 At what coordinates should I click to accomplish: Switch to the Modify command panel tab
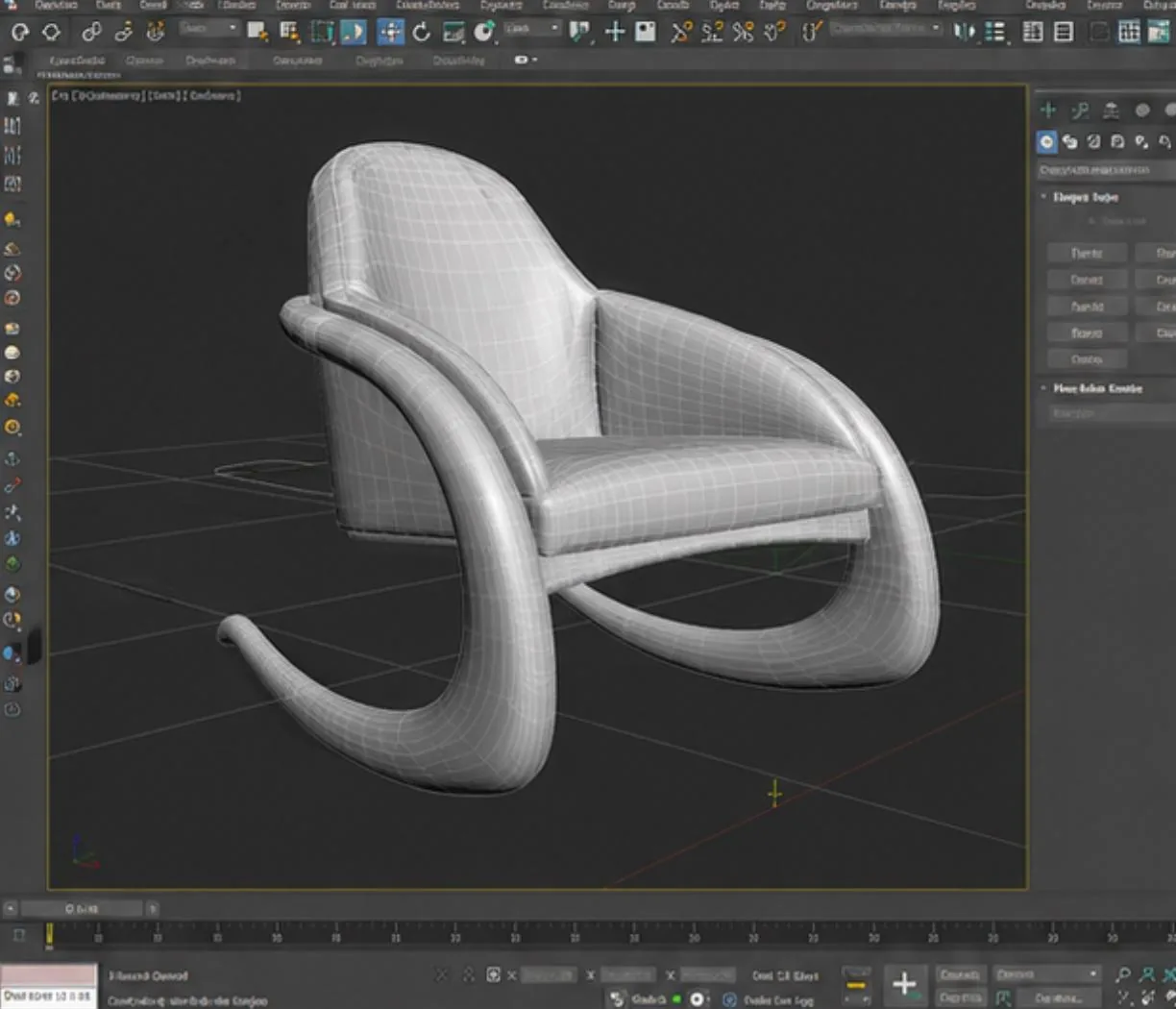(1080, 111)
